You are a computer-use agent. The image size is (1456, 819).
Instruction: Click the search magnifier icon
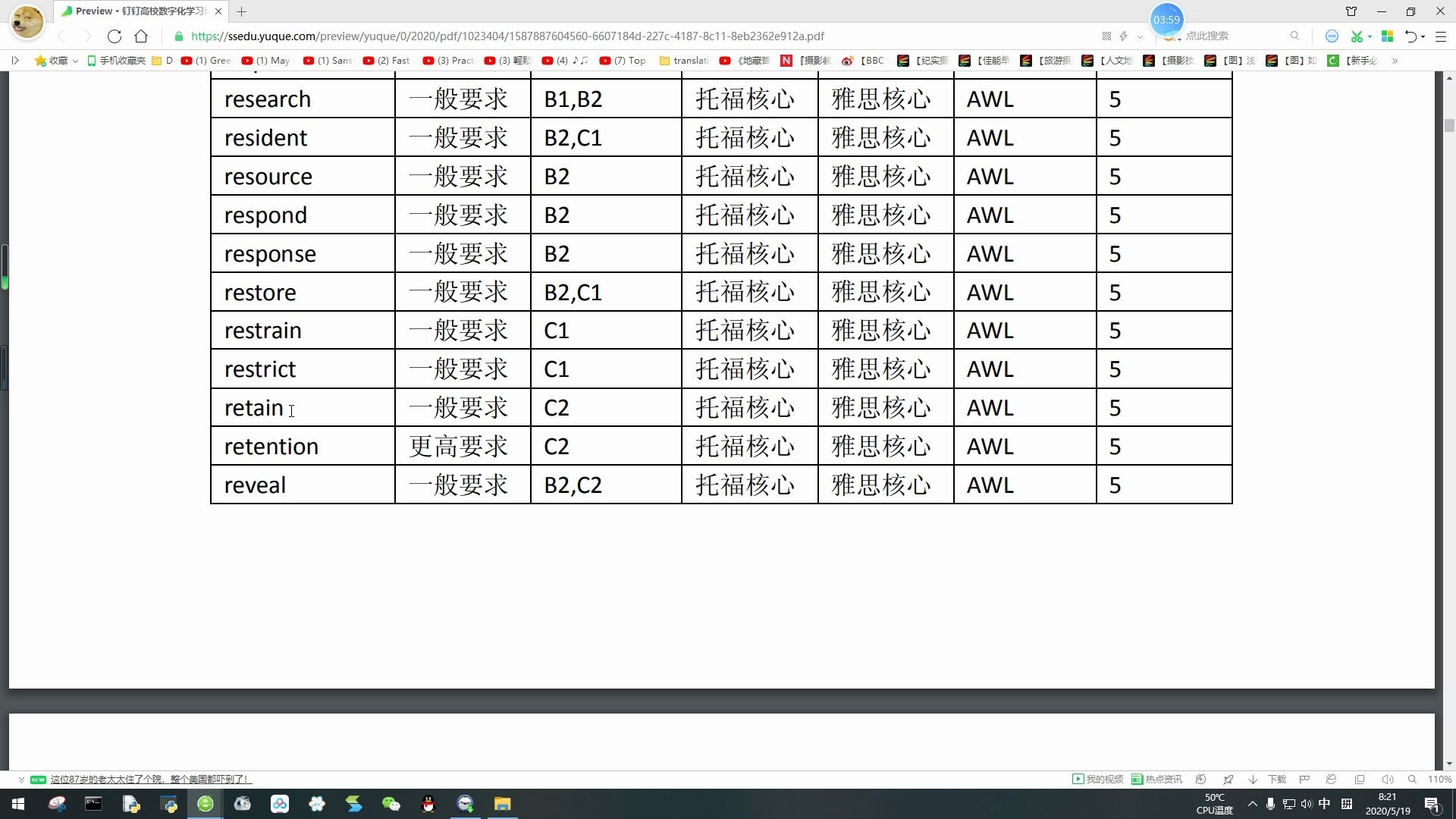point(1294,36)
